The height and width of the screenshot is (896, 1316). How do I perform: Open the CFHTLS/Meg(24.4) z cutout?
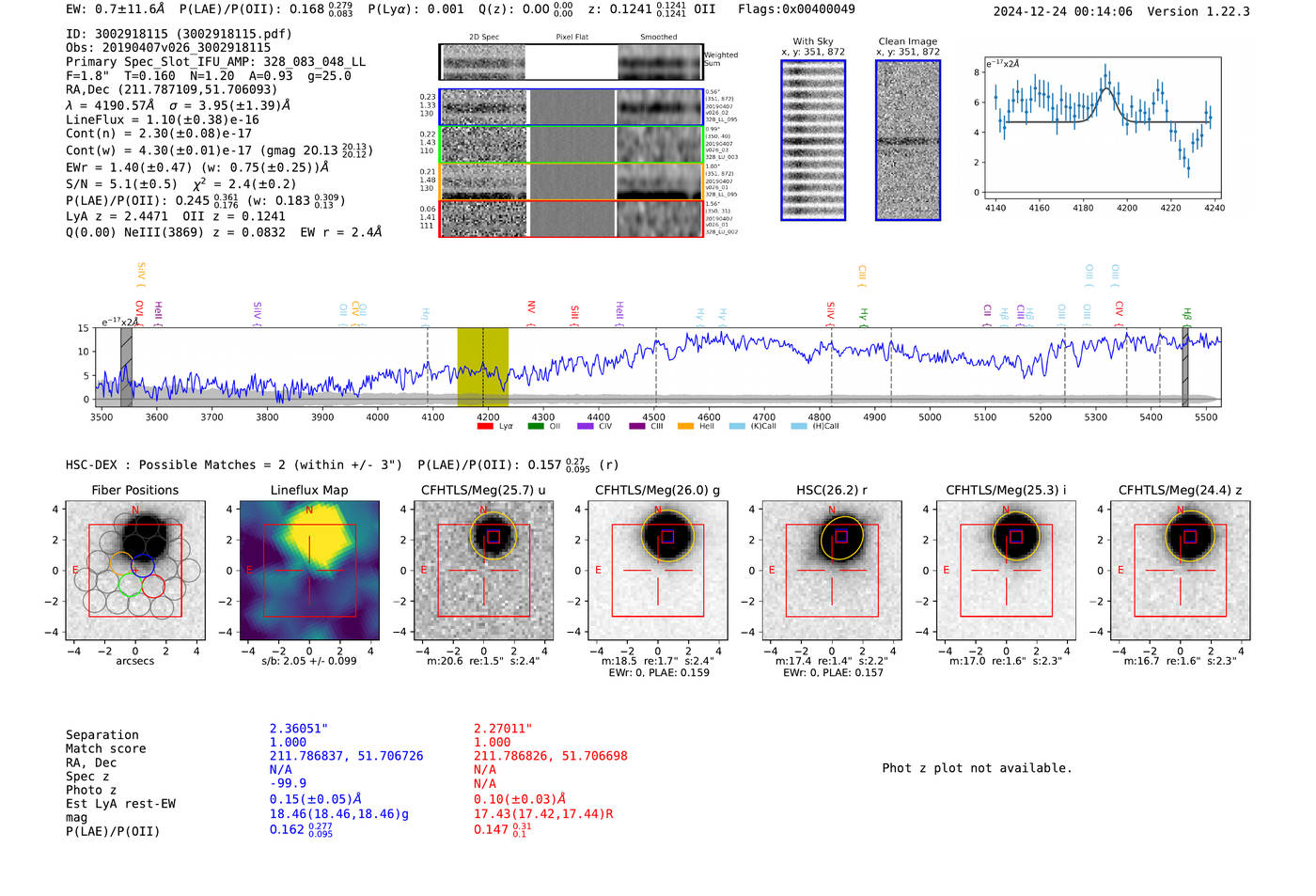(x=1181, y=570)
